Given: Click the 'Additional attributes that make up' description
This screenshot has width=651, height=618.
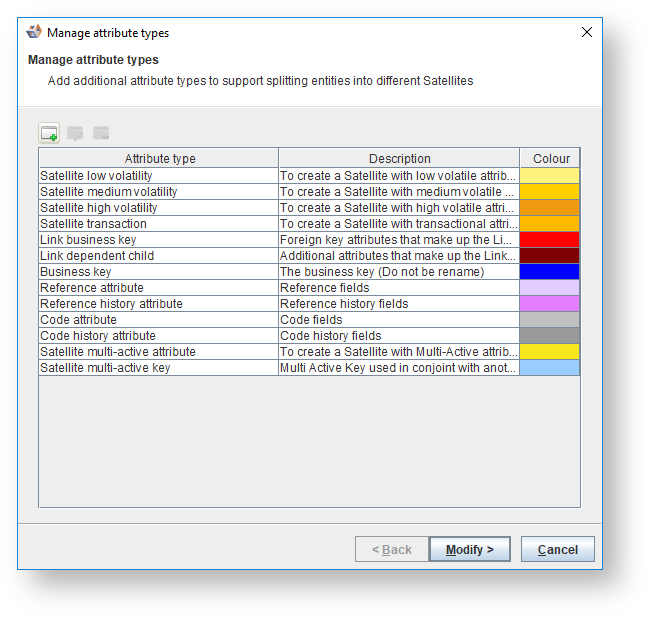Looking at the screenshot, I should (399, 256).
